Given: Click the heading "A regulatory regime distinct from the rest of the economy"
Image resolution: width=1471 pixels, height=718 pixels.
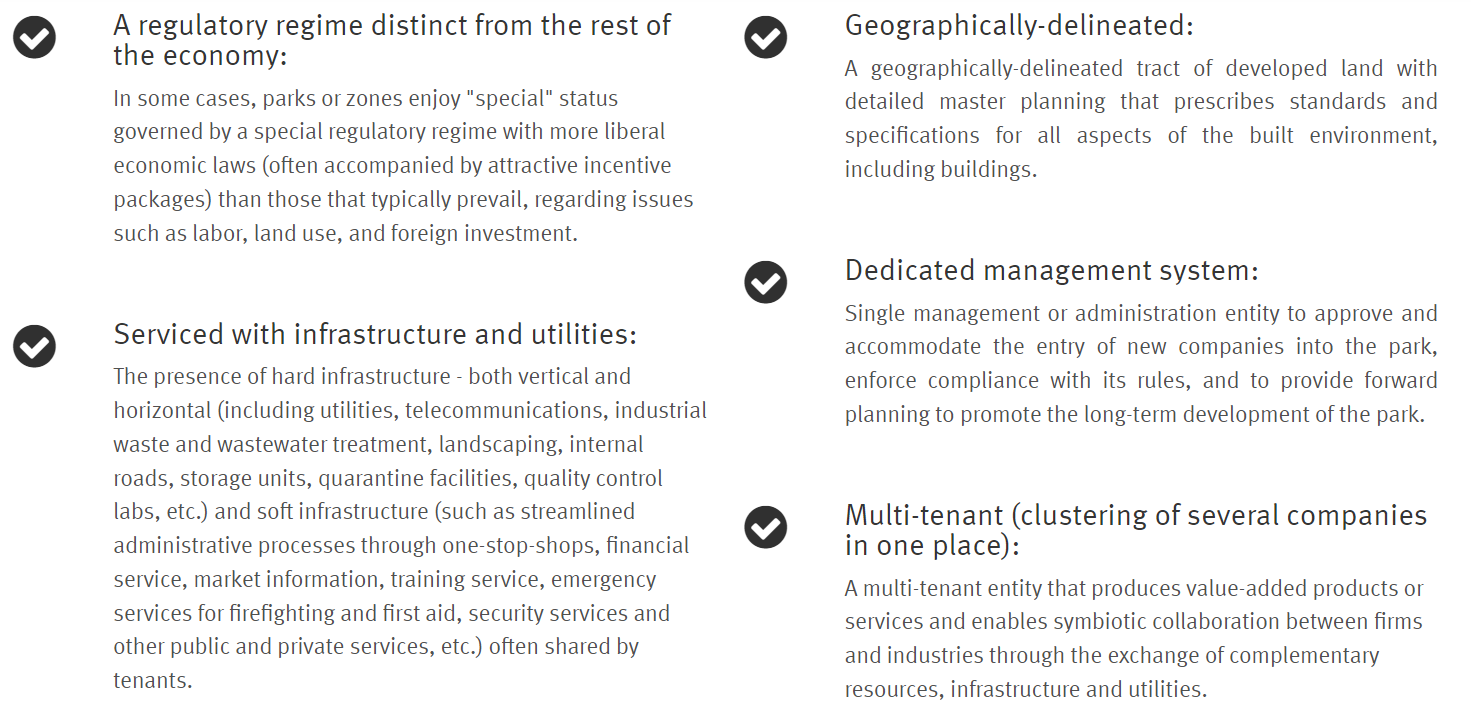Looking at the screenshot, I should pos(392,39).
